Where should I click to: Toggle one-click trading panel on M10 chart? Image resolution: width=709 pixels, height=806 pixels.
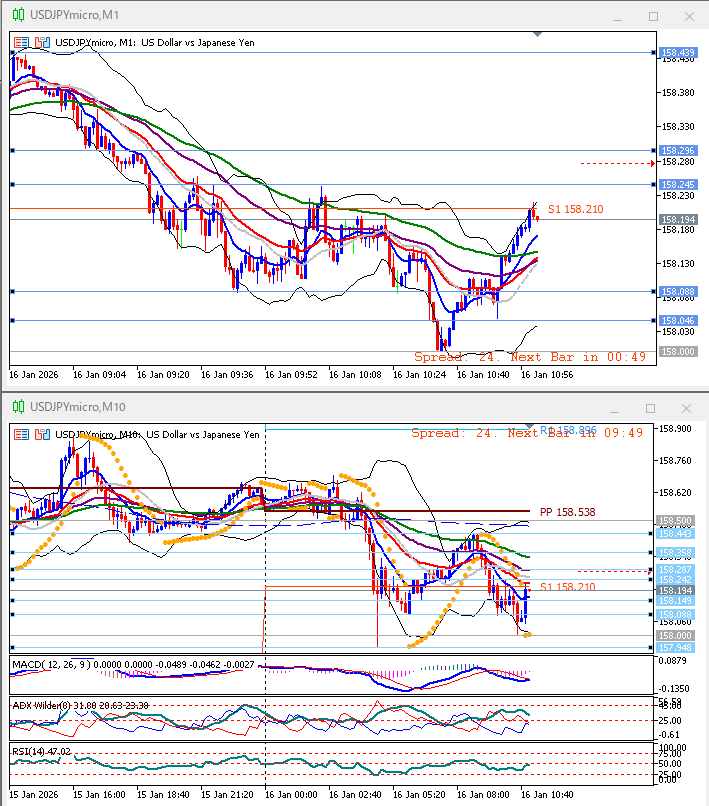(22, 434)
